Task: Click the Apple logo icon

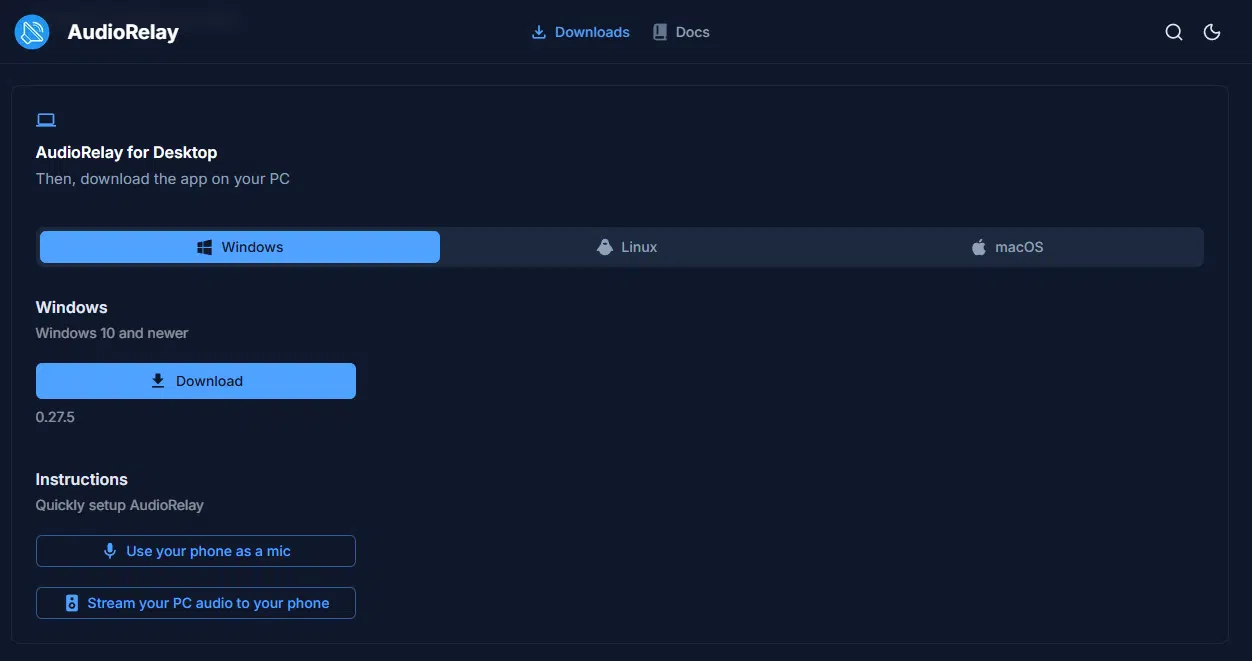Action: click(979, 247)
